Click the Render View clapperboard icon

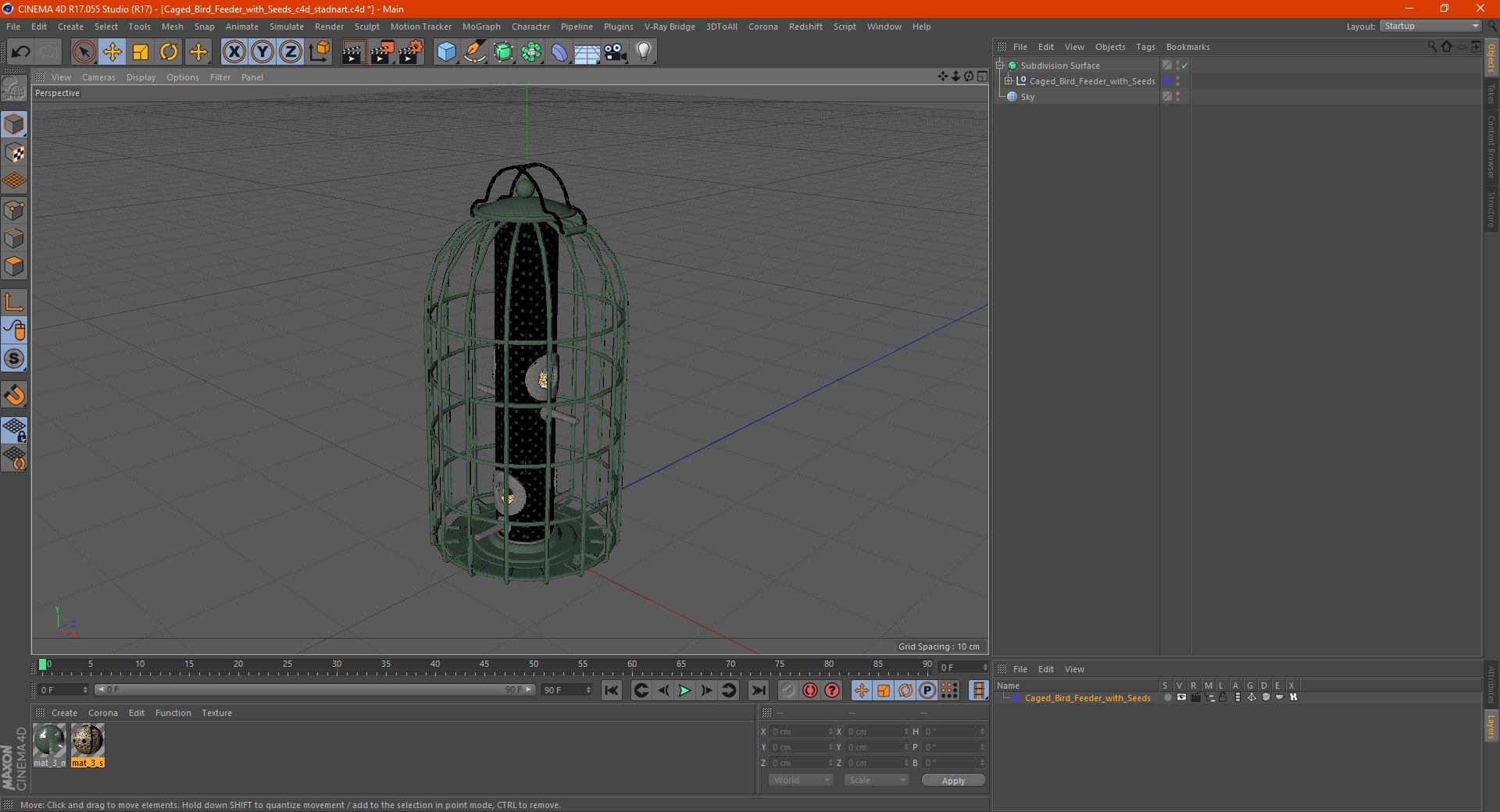tap(353, 52)
